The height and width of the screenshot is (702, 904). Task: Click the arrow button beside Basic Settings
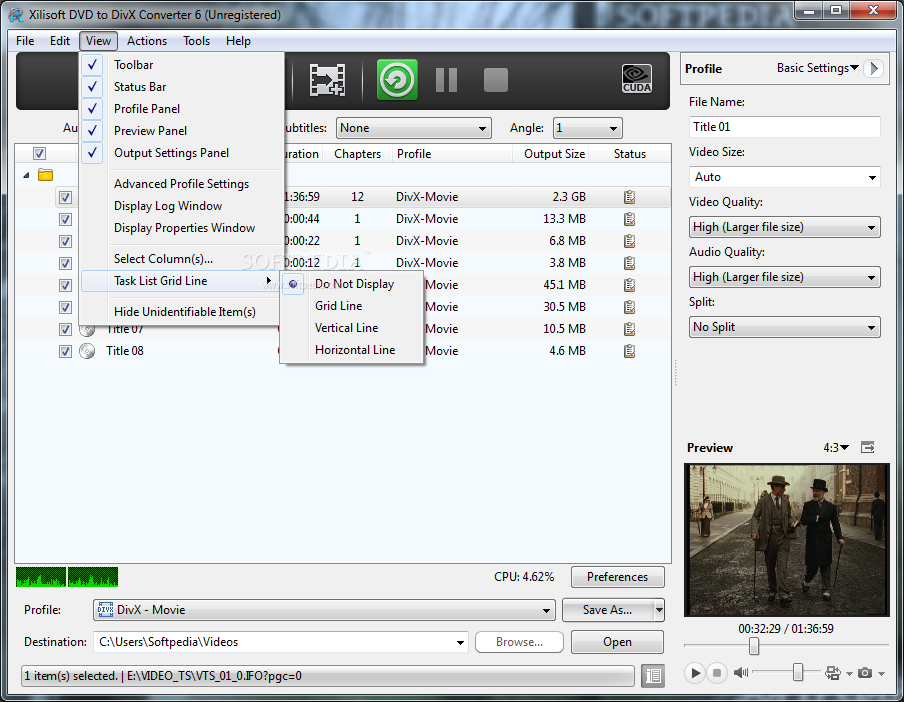point(874,69)
